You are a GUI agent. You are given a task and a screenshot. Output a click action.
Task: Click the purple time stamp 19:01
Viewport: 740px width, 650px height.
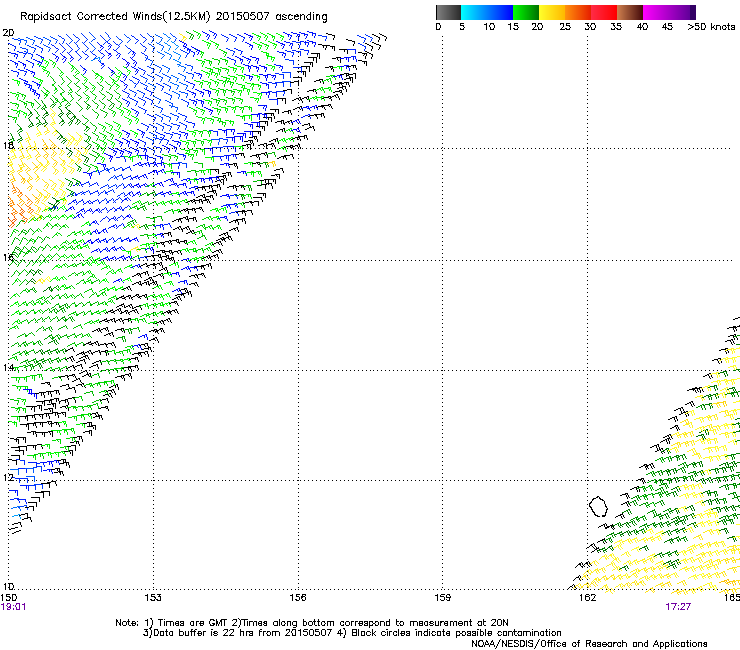[13, 607]
